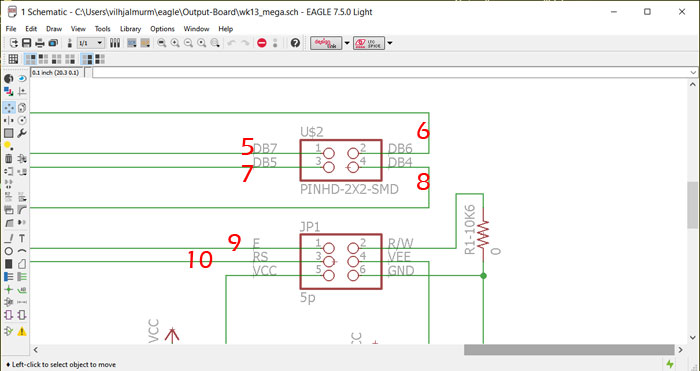The image size is (700, 371).
Task: Open the Errors warning triangle tool
Action: tap(22, 331)
